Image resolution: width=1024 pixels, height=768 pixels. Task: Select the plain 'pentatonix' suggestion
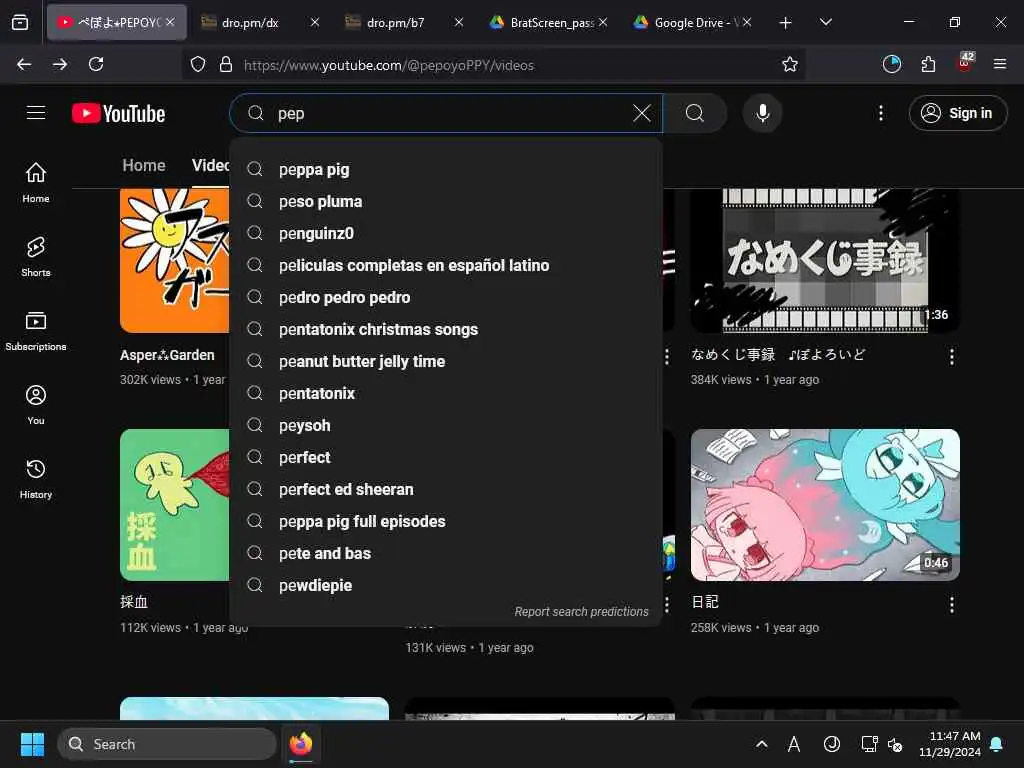coord(446,394)
